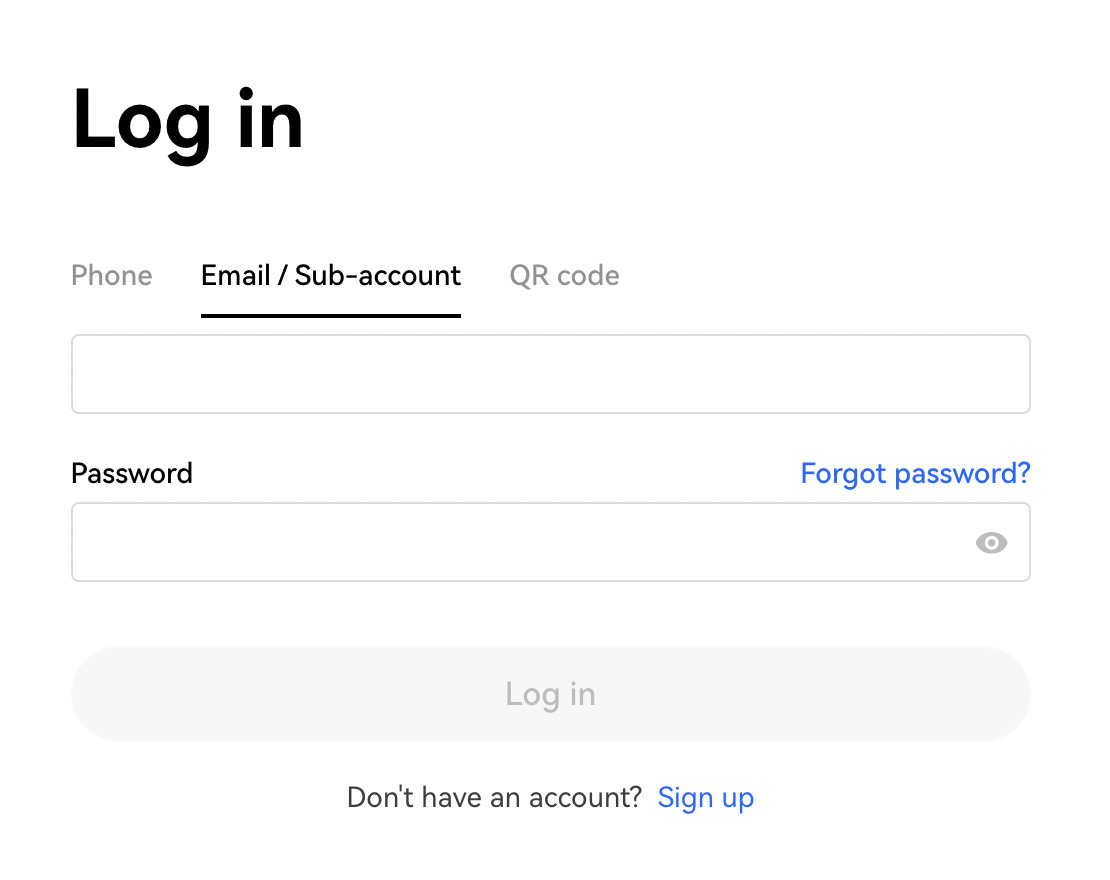Choose Phone as login method
Viewport: 1110px width, 880px height.
click(x=112, y=275)
